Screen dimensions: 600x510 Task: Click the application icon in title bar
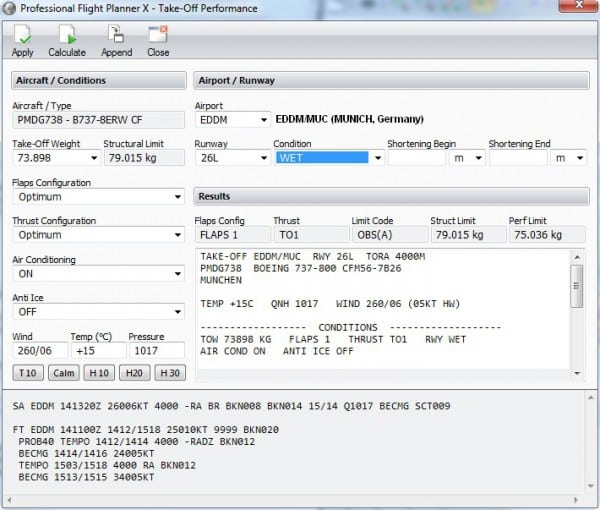click(11, 9)
